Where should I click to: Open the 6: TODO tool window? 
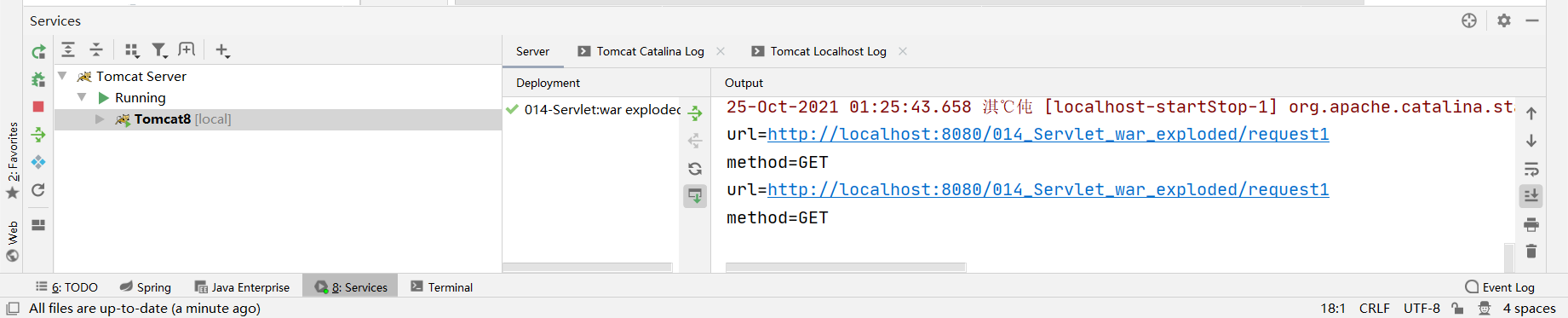(66, 287)
